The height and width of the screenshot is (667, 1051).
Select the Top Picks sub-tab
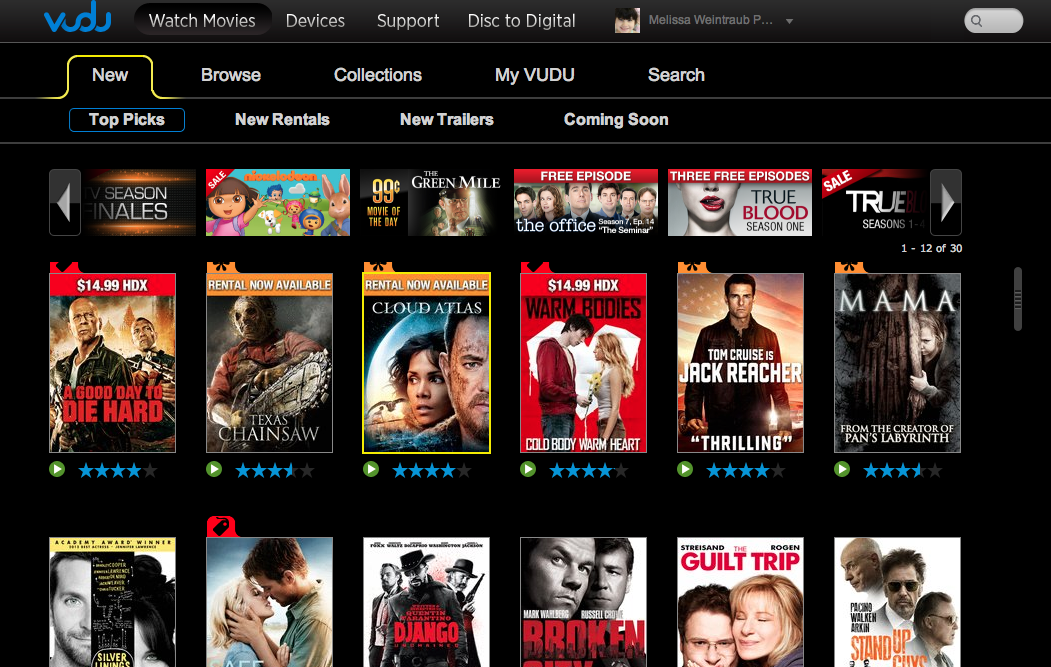coord(127,120)
